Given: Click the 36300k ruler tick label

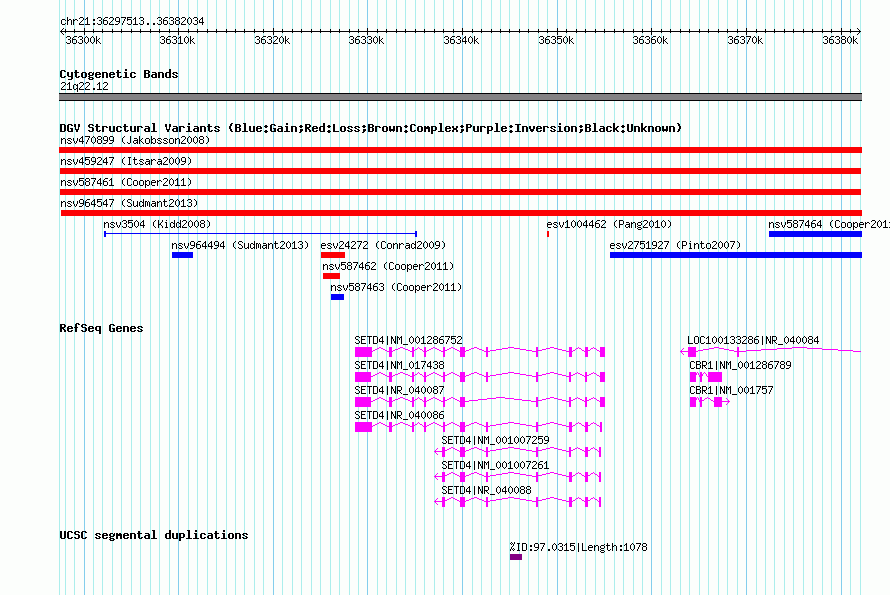Looking at the screenshot, I should coord(83,40).
